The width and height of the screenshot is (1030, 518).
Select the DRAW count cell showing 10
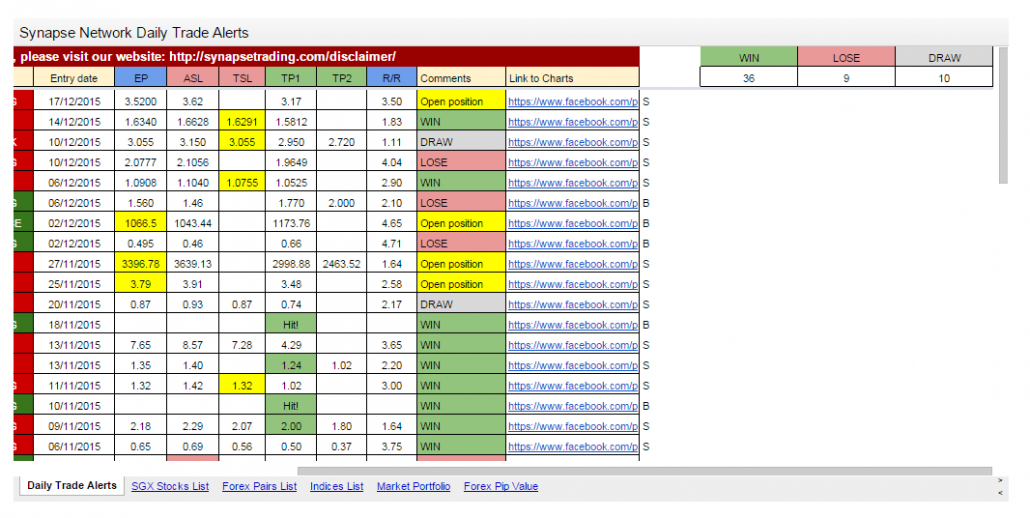944,78
